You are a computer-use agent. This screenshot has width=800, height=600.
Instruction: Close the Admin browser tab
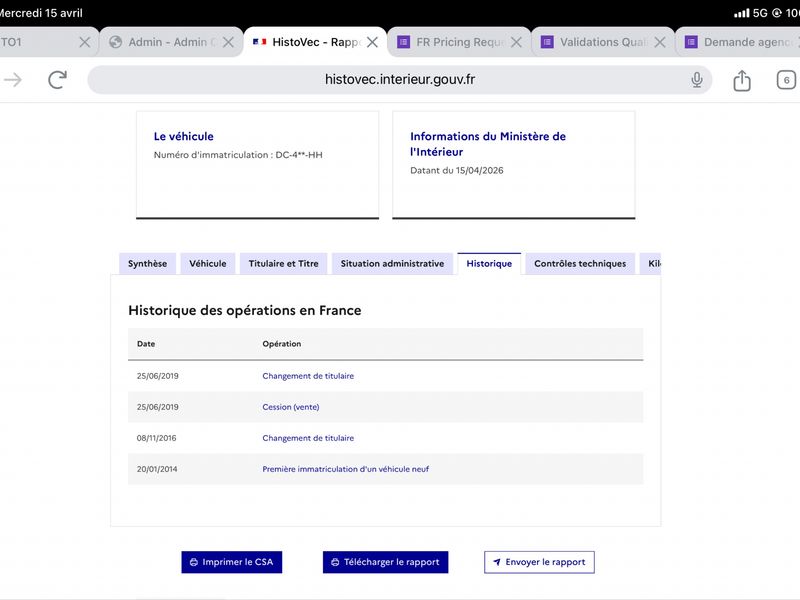pyautogui.click(x=229, y=42)
